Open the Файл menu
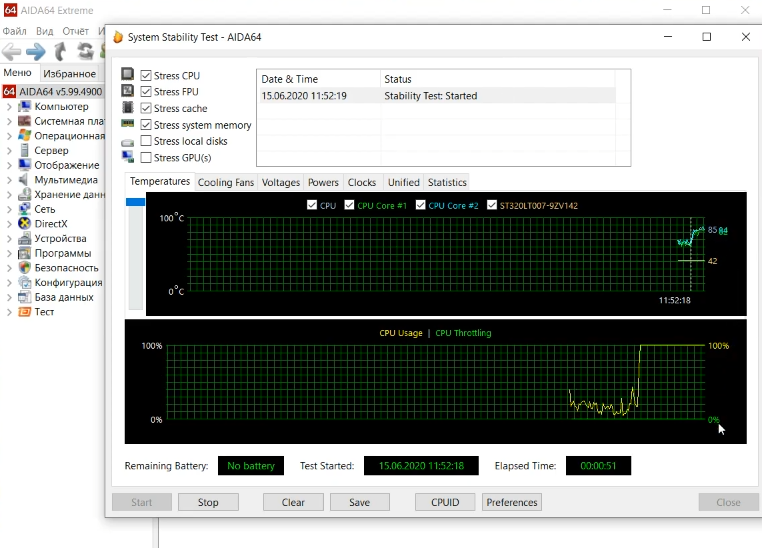Viewport: 762px width, 548px height. 15,31
